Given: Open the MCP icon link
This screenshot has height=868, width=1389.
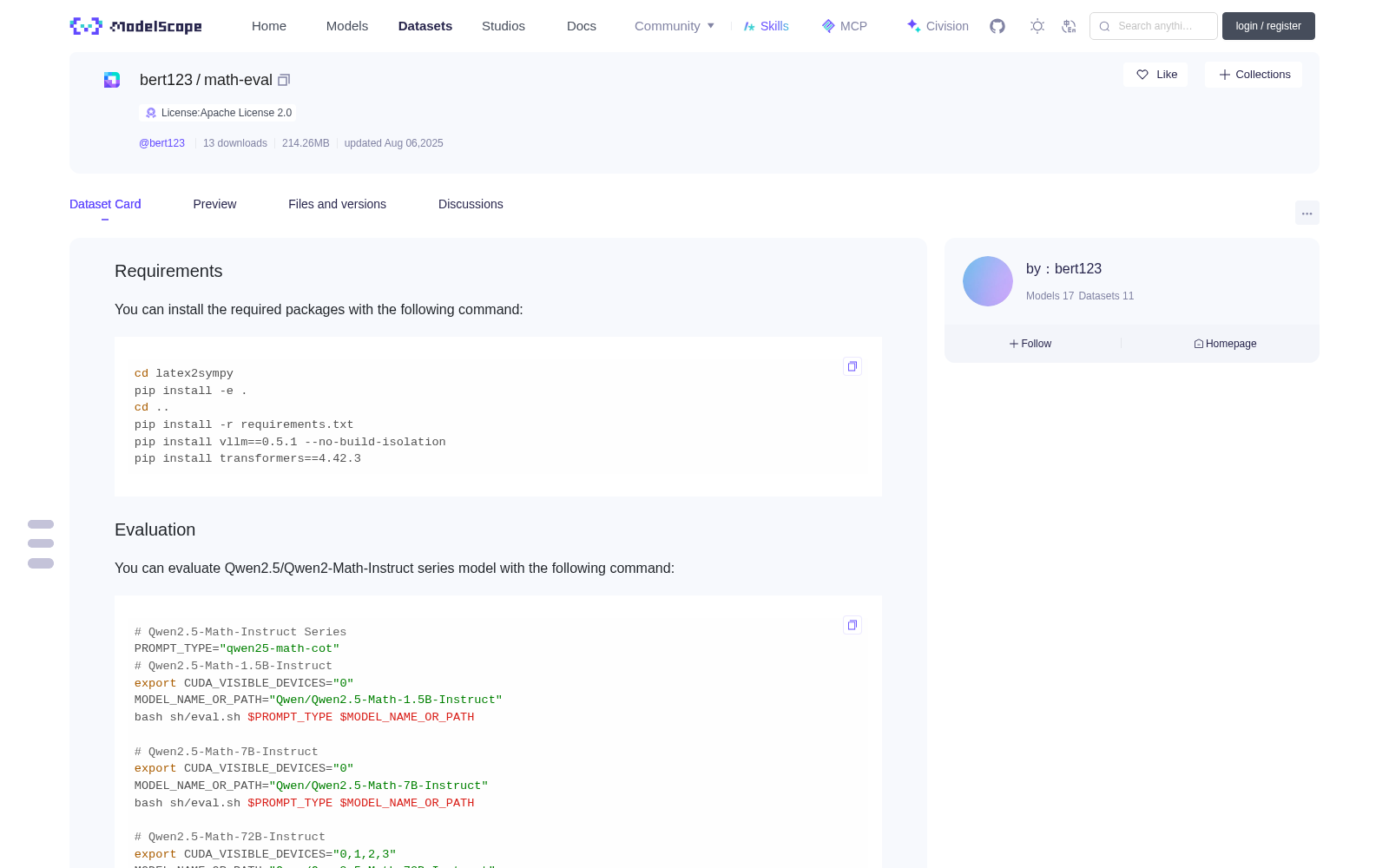Looking at the screenshot, I should [x=845, y=26].
